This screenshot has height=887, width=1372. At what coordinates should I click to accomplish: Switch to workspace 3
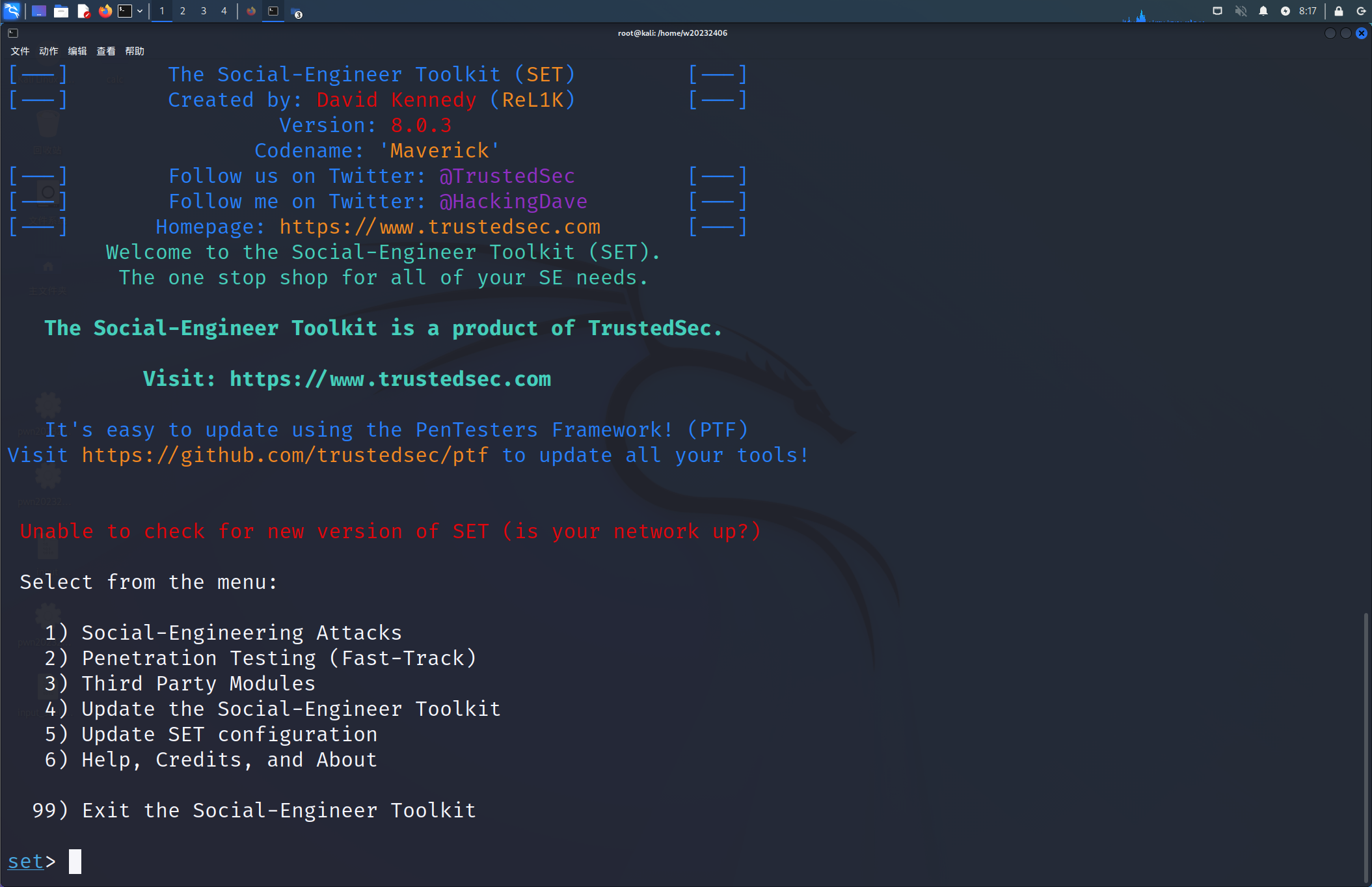(204, 11)
